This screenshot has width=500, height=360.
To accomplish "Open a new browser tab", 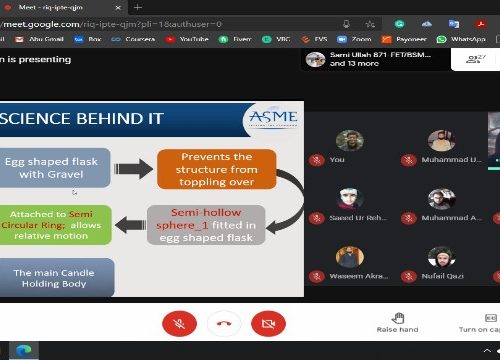I will 138,7.
